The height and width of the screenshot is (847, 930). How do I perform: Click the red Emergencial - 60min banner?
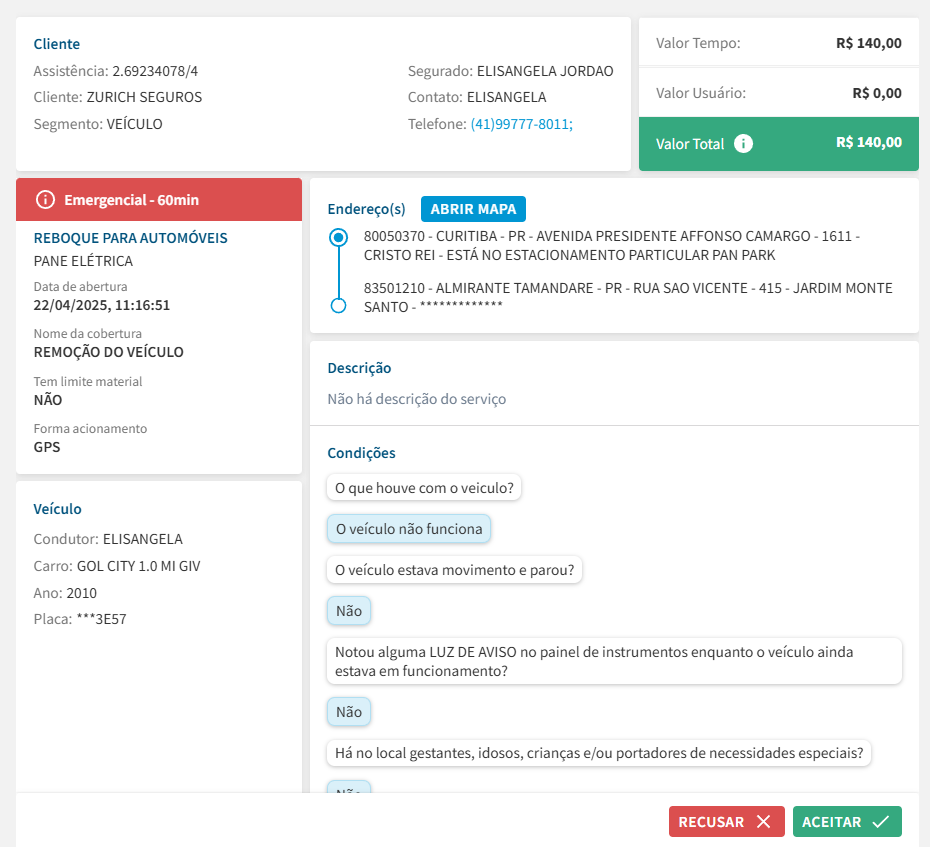coord(159,200)
